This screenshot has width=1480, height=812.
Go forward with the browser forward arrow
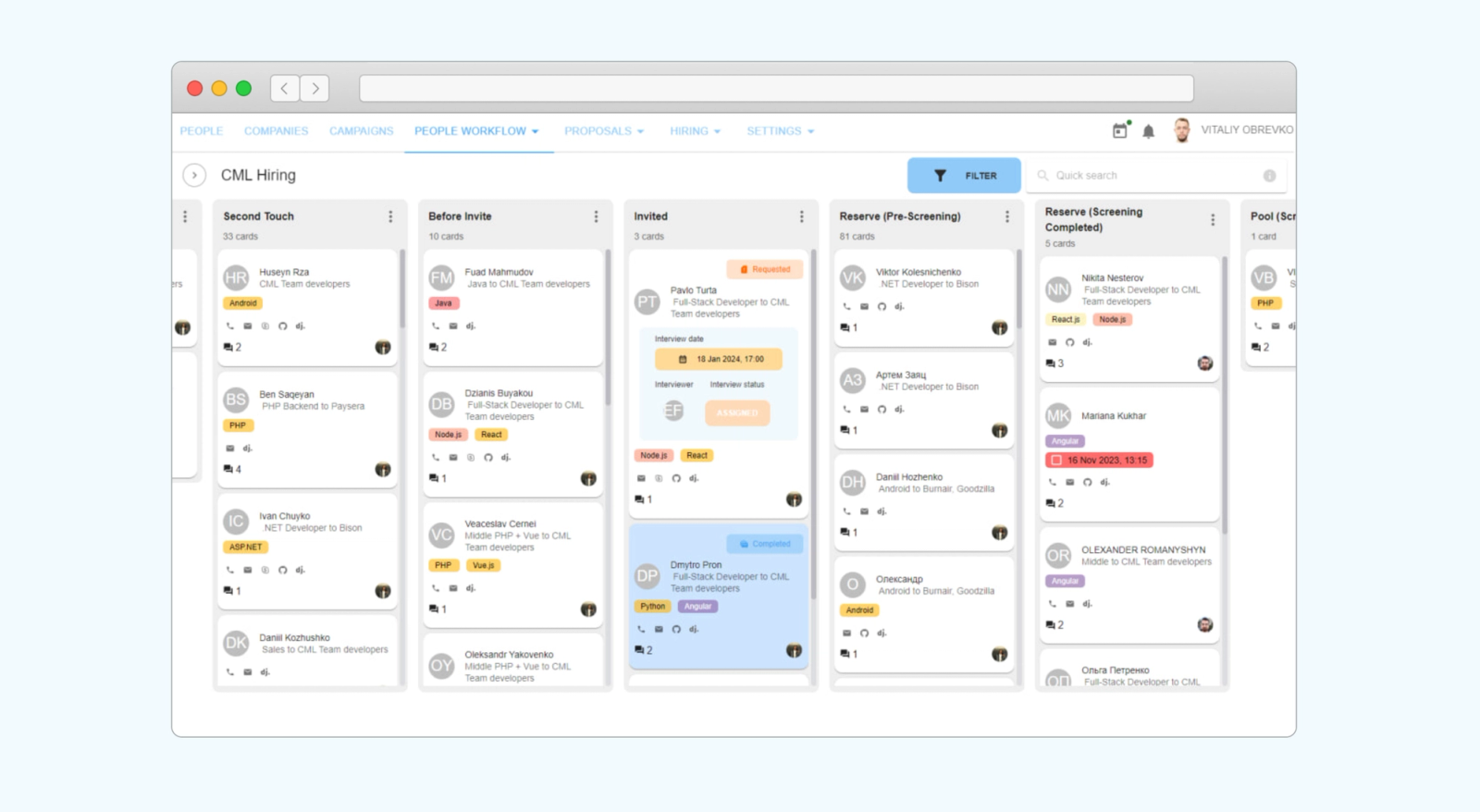(314, 88)
